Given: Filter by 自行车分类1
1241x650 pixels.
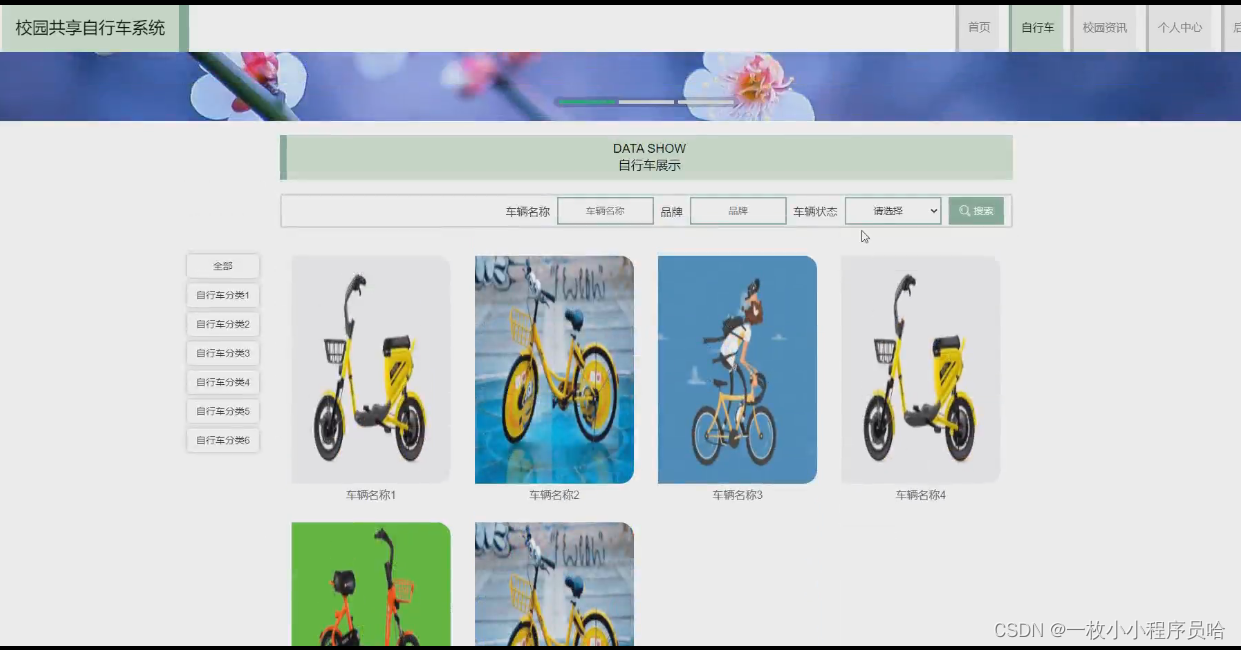Looking at the screenshot, I should (x=223, y=295).
